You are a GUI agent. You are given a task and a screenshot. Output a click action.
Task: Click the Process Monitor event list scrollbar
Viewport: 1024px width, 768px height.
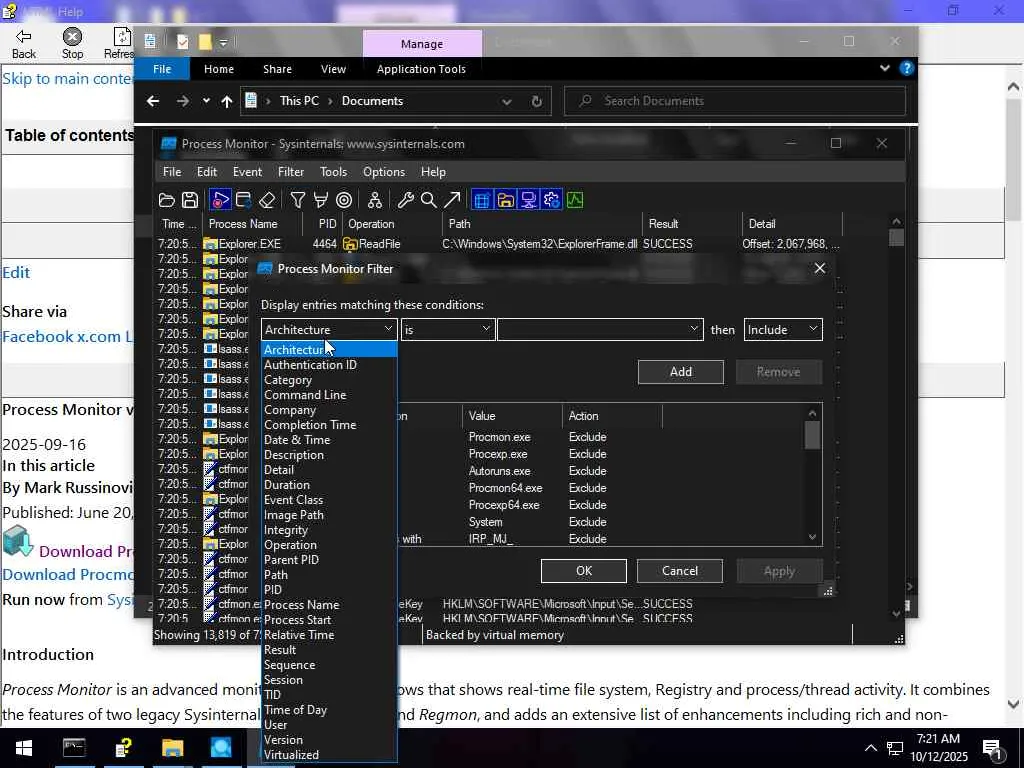pos(896,417)
